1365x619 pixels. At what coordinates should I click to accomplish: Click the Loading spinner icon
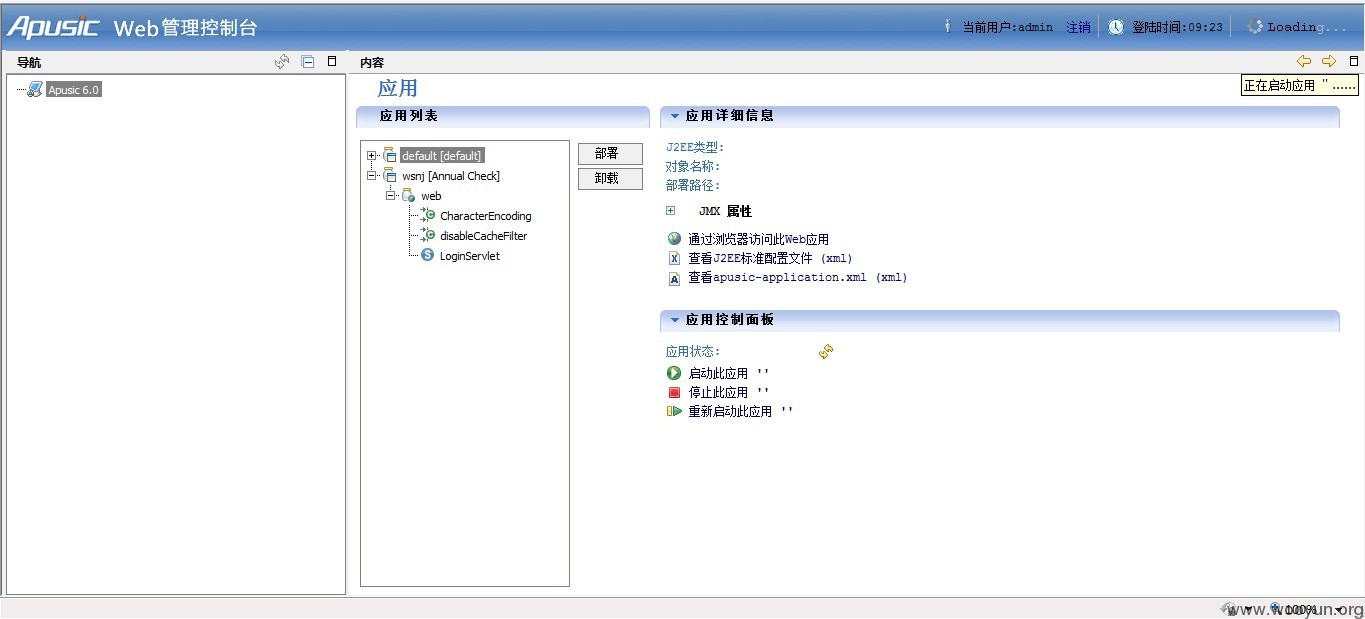pyautogui.click(x=1255, y=27)
